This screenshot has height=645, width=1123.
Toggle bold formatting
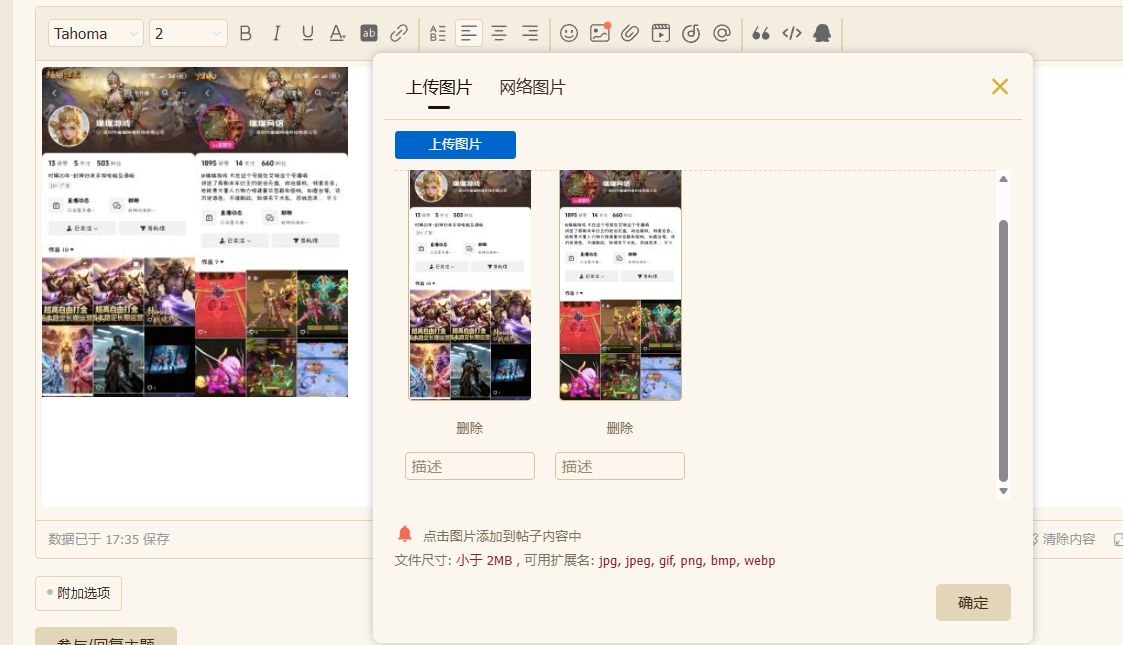(x=246, y=33)
